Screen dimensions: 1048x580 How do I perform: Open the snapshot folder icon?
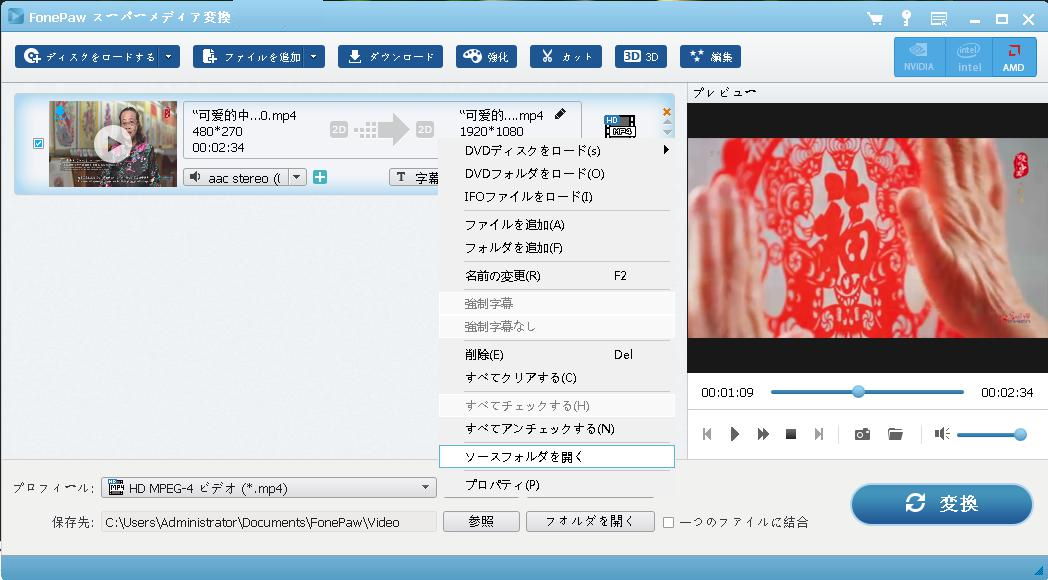tap(896, 434)
